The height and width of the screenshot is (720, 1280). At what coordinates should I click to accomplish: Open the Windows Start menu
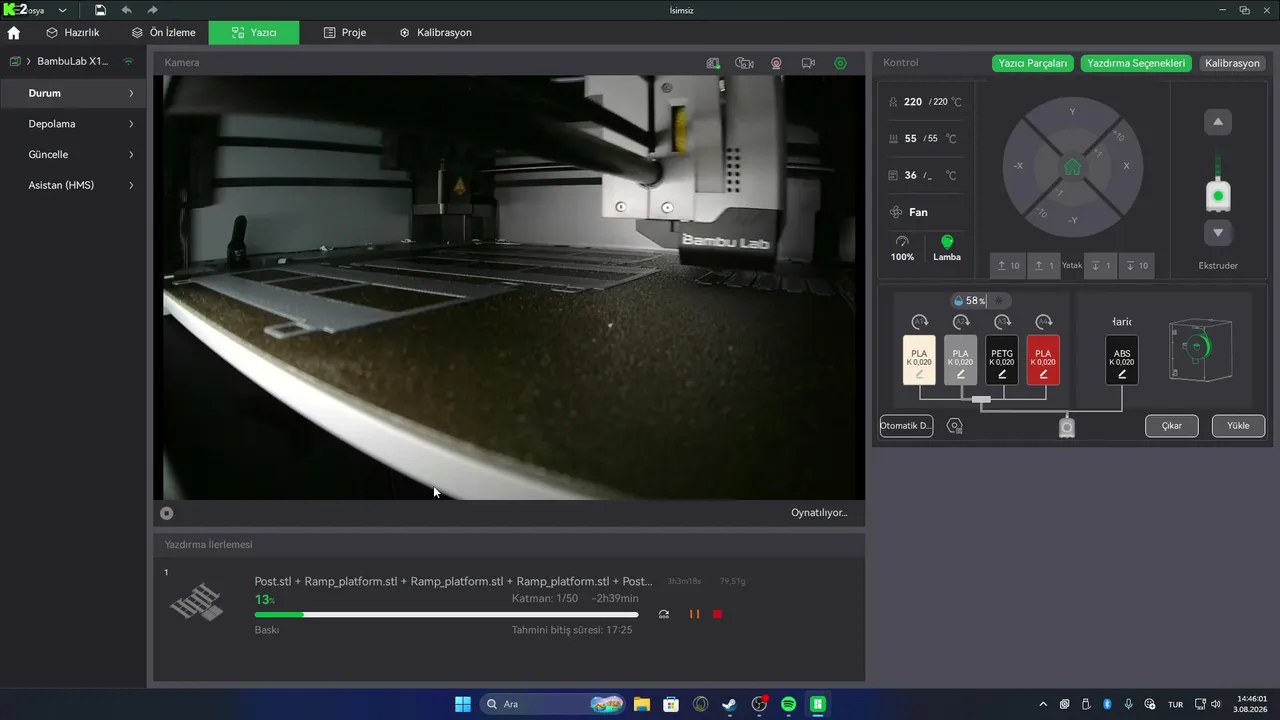463,704
